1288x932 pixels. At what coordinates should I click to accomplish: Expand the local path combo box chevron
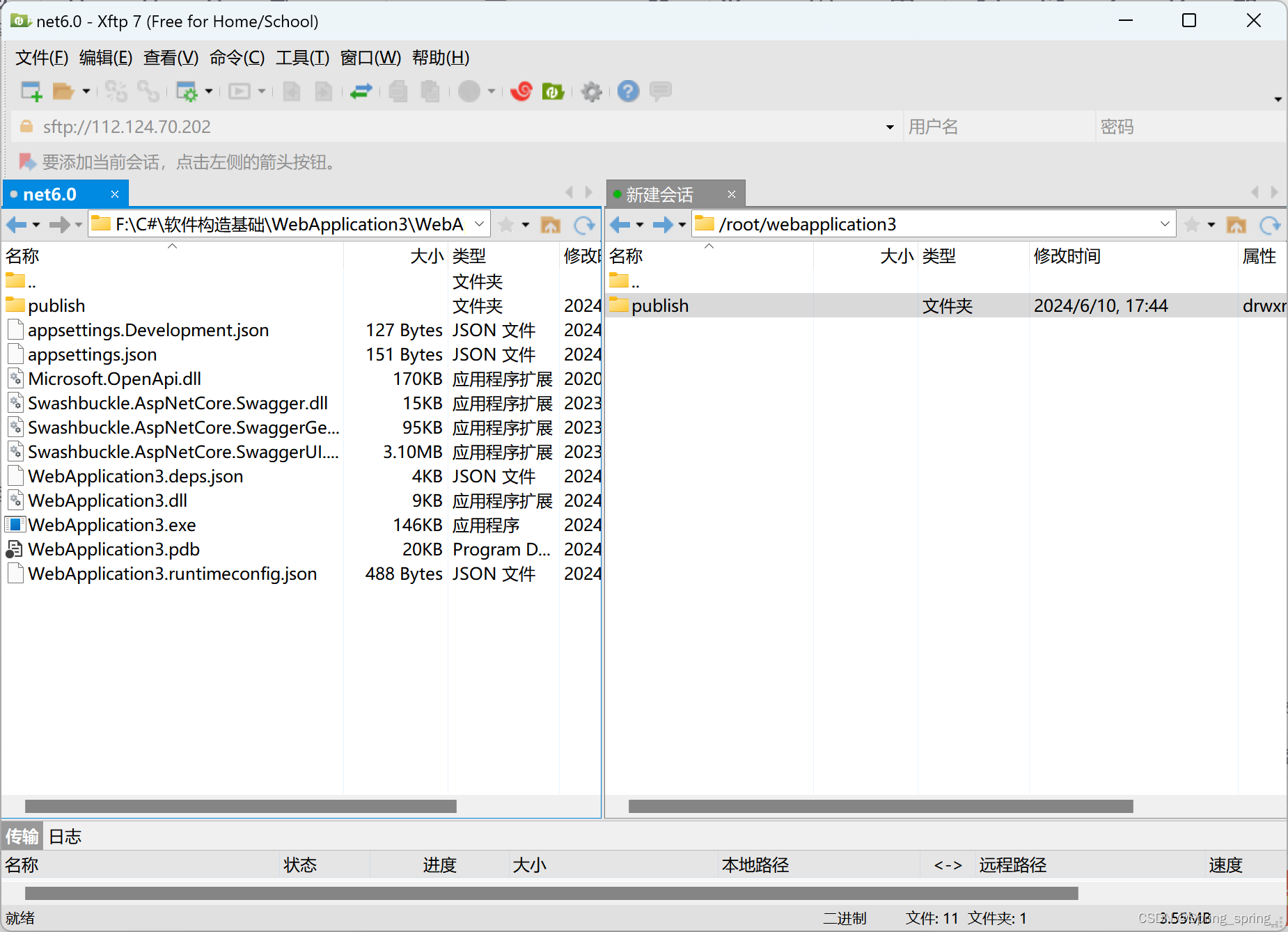(479, 224)
